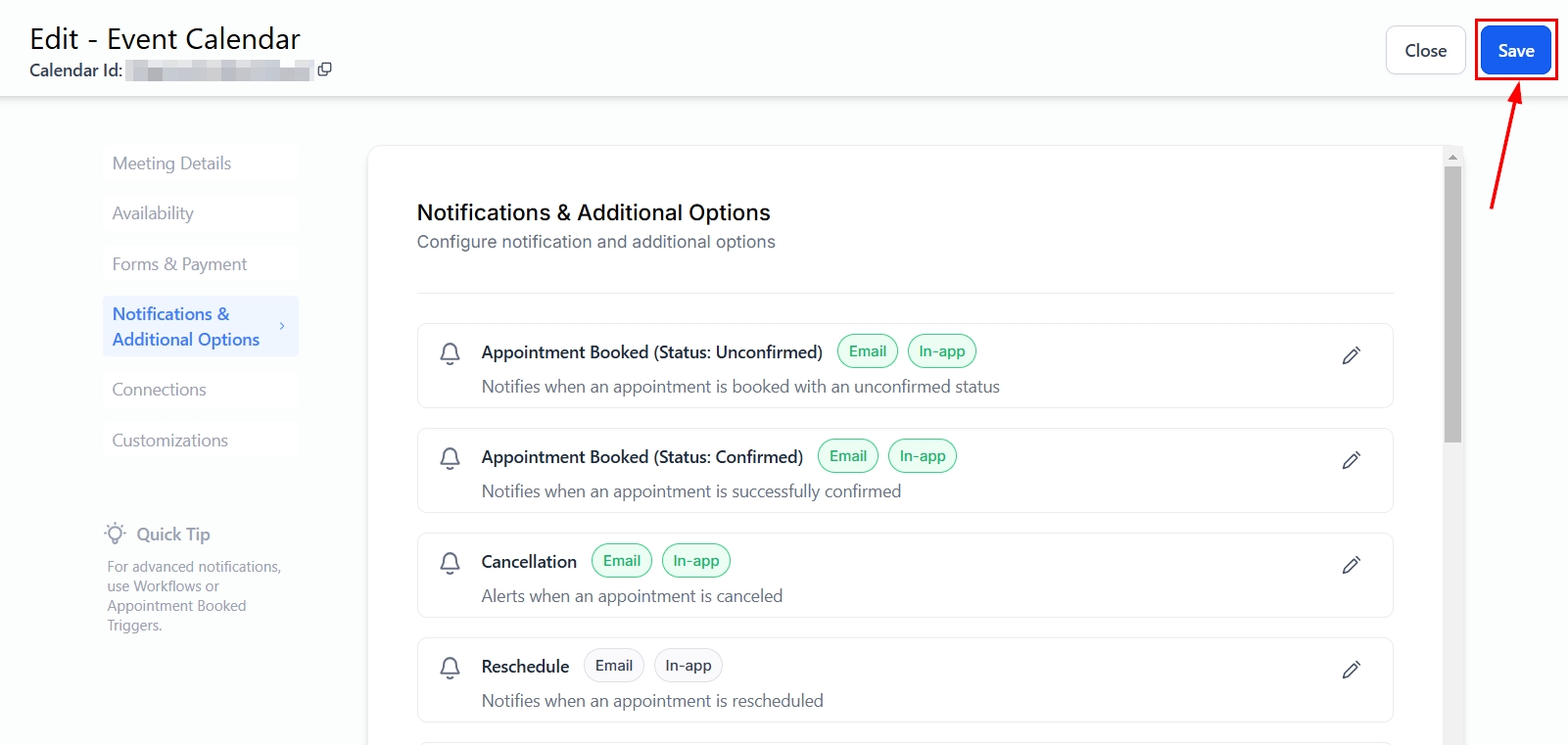Edit the Reschedule notification settings
The width and height of the screenshot is (1568, 745).
click(1351, 670)
